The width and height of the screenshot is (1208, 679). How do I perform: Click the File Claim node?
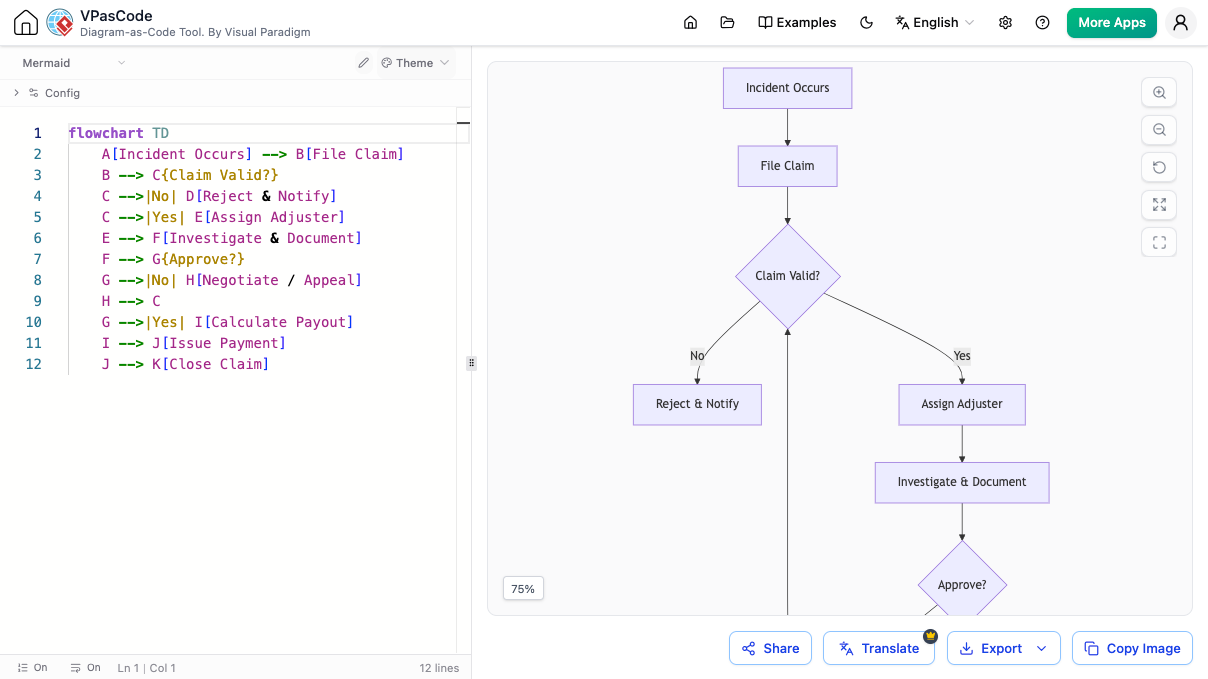(x=787, y=166)
